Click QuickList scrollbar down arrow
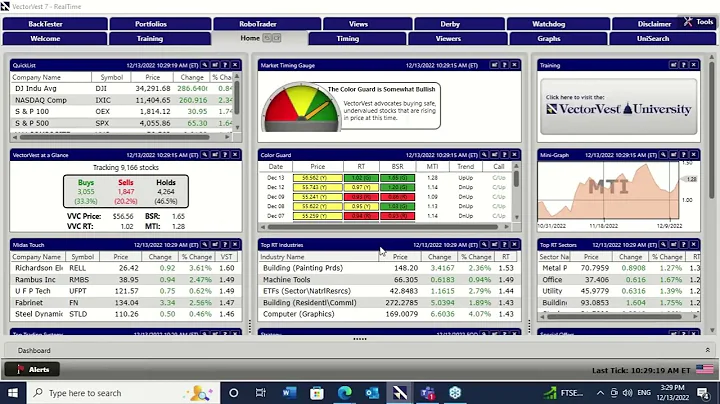Image resolution: width=720 pixels, height=404 pixels. pyautogui.click(x=237, y=127)
